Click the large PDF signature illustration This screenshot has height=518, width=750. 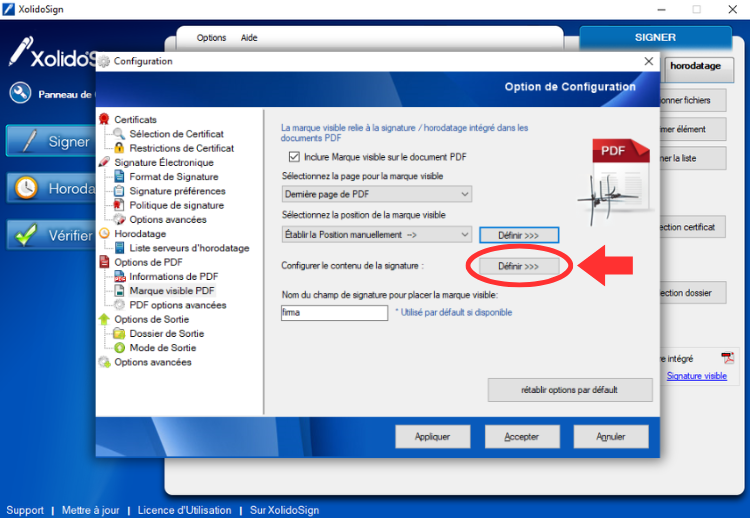click(x=615, y=181)
